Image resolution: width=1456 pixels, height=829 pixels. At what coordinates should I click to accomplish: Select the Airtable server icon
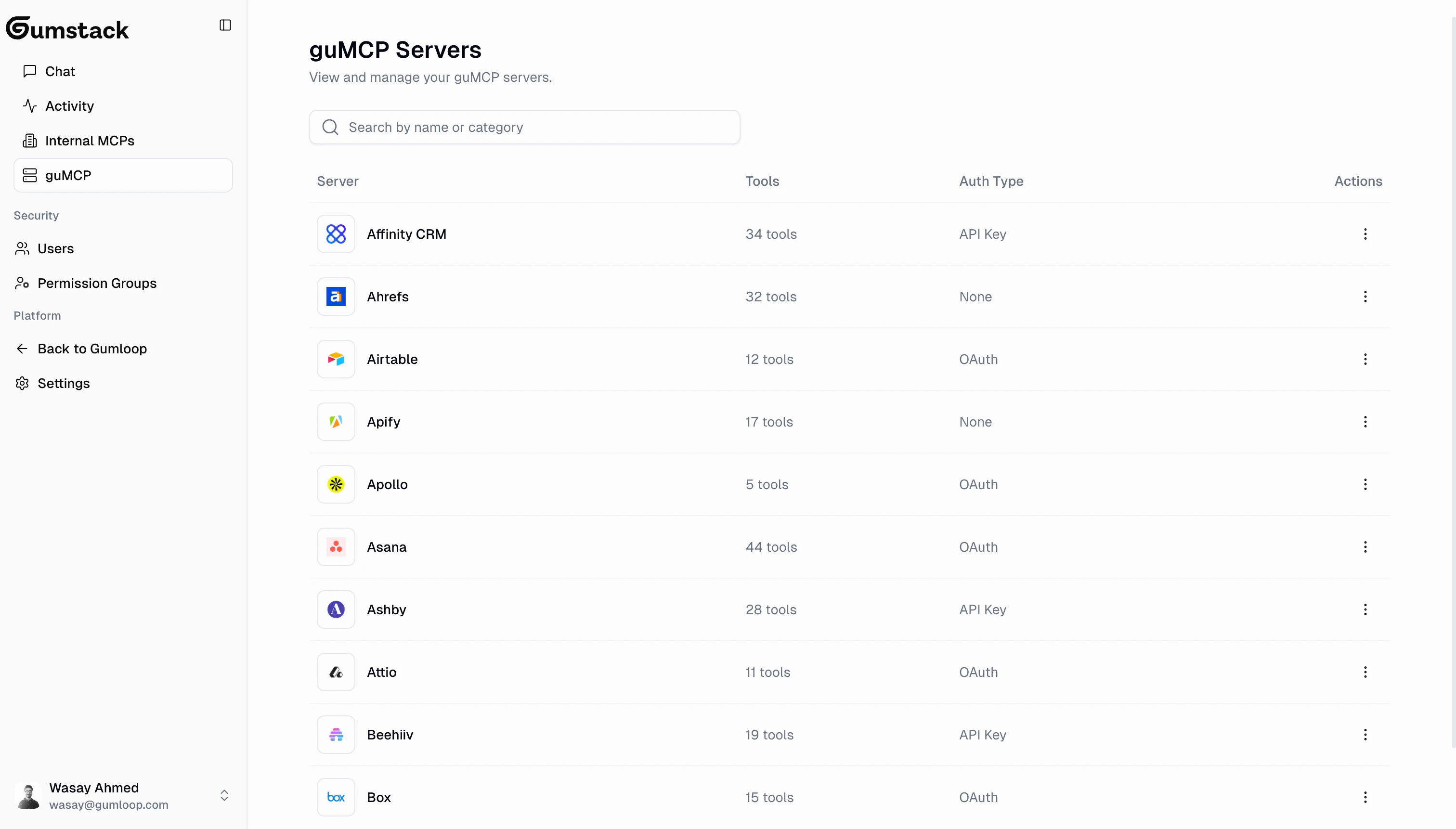(x=336, y=359)
